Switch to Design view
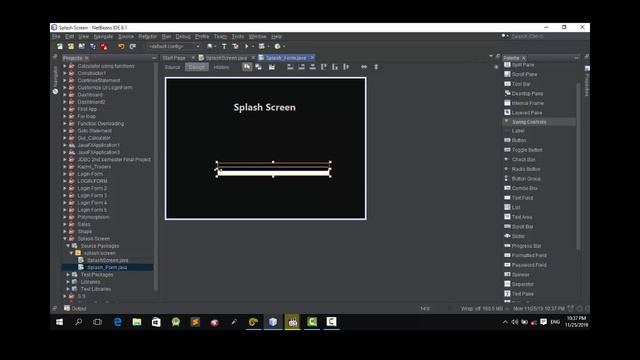The image size is (640, 360). tap(197, 67)
